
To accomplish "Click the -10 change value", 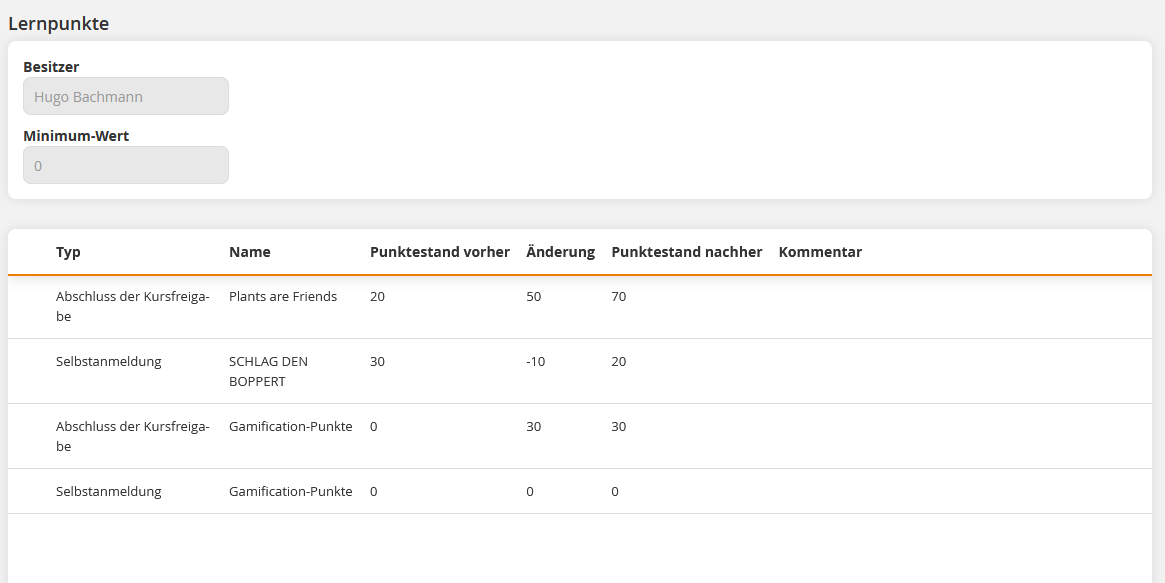I will click(x=536, y=362).
